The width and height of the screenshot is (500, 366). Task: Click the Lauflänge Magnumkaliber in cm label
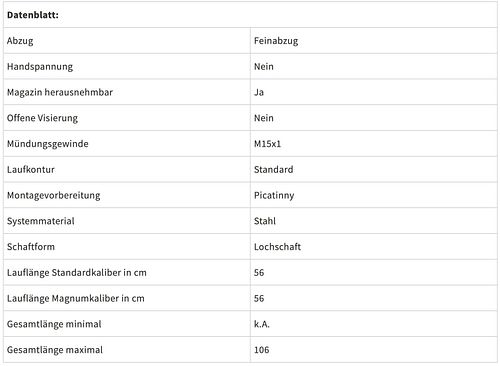pyautogui.click(x=76, y=298)
